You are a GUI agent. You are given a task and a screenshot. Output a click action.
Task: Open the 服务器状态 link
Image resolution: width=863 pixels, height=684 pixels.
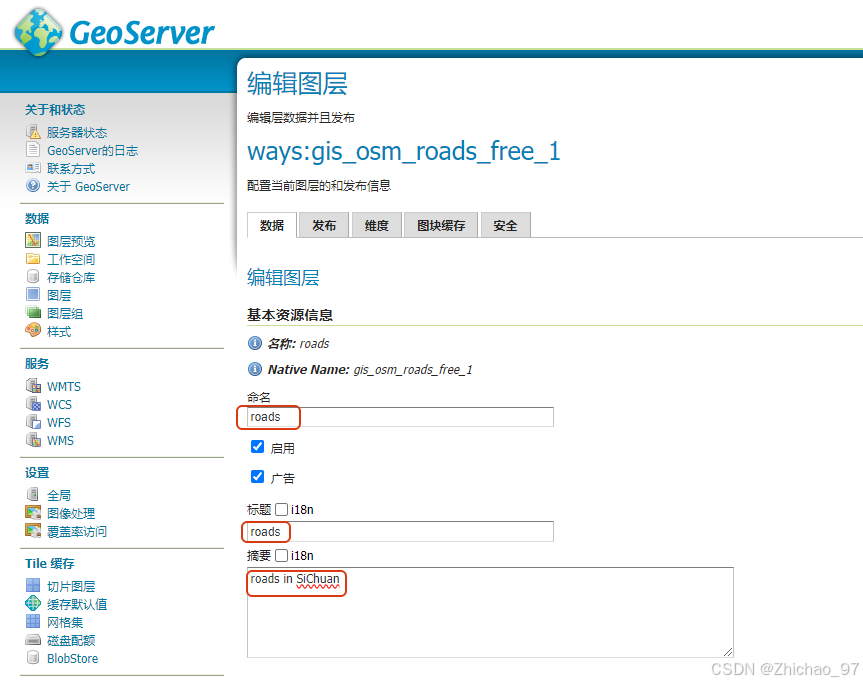[77, 133]
